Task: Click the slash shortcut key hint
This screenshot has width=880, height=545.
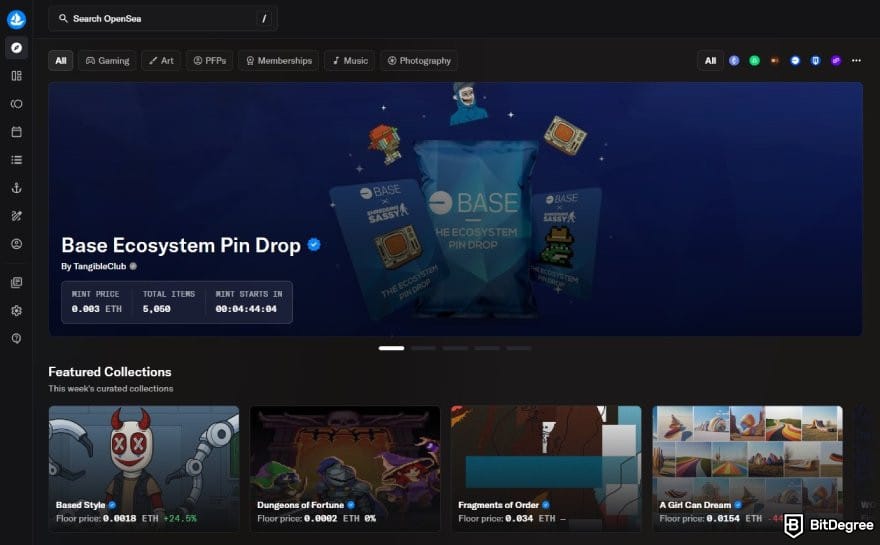Action: pyautogui.click(x=264, y=19)
